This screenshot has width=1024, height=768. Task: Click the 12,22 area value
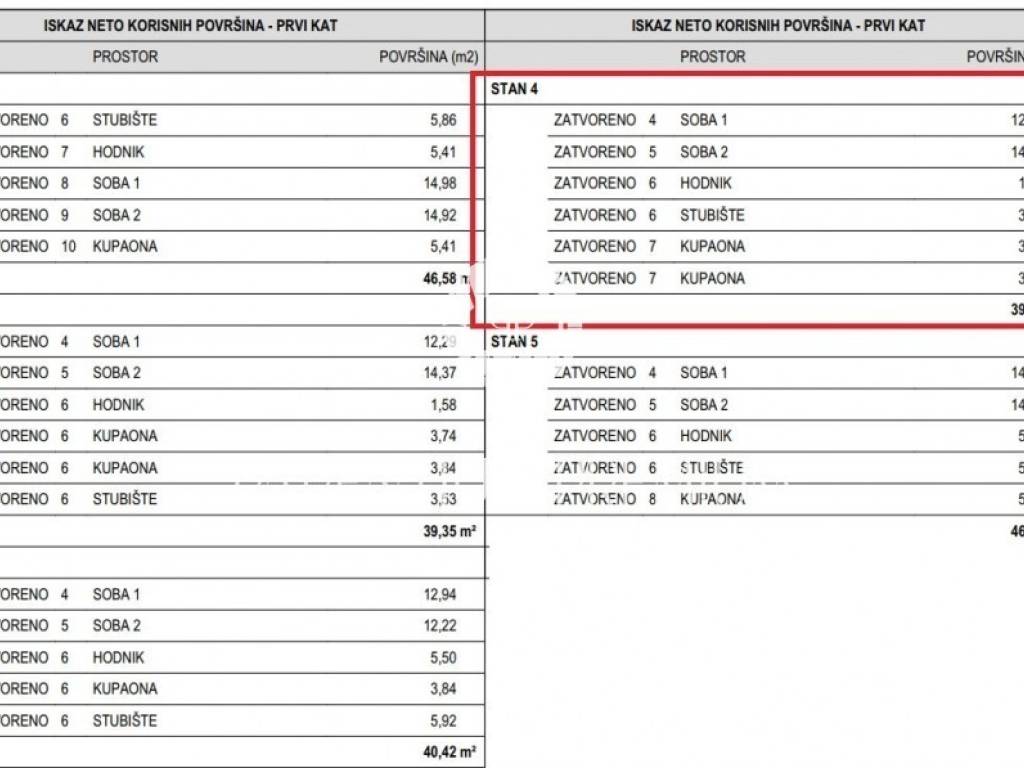tap(439, 626)
